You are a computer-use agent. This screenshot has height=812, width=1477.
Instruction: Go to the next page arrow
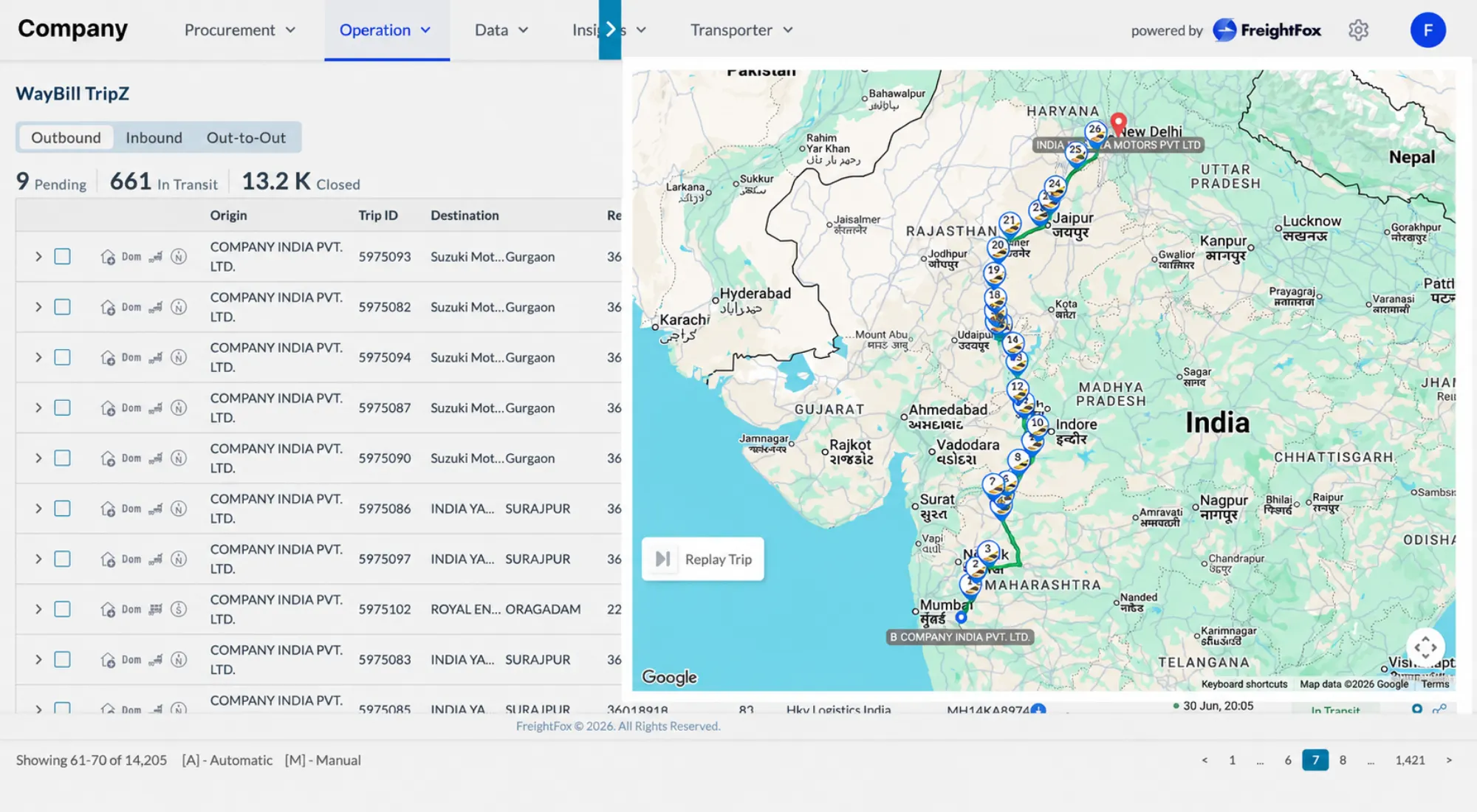pos(1449,760)
